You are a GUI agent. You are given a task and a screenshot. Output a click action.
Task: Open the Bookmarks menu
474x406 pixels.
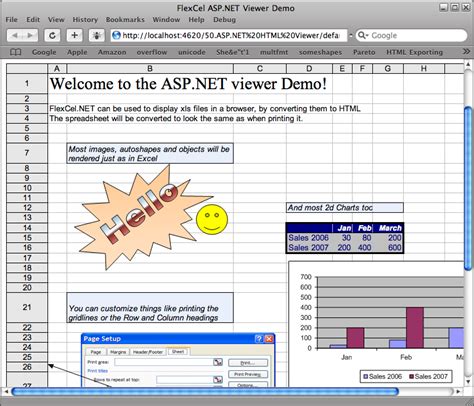pyautogui.click(x=125, y=20)
